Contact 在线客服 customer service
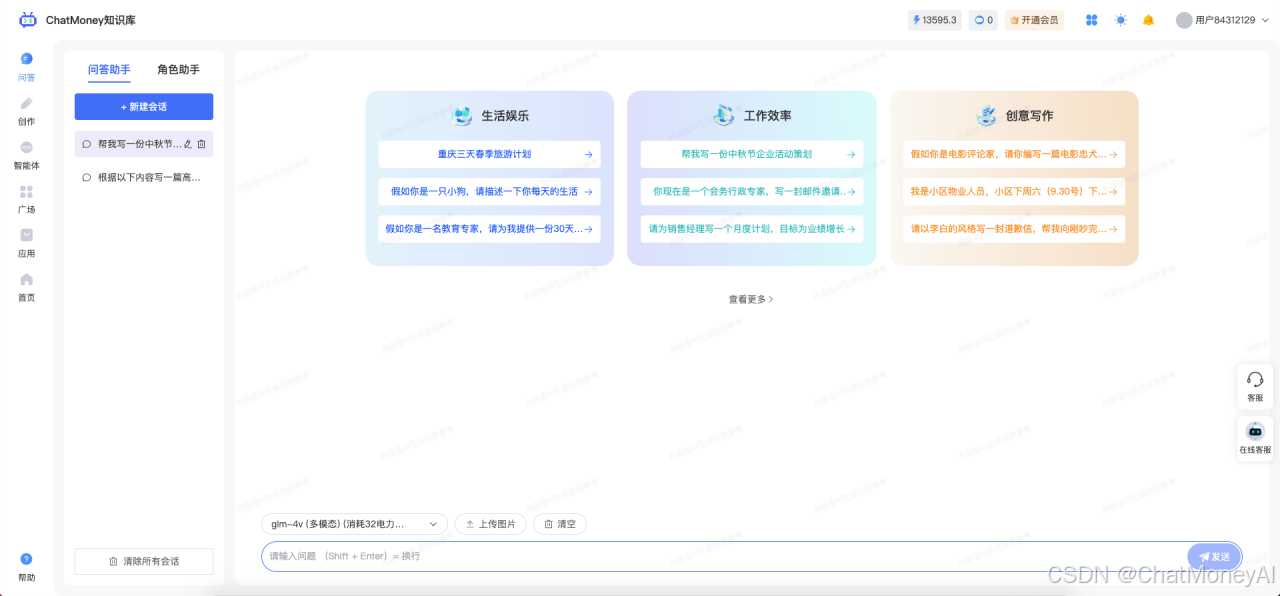This screenshot has width=1280, height=596. pos(1255,437)
